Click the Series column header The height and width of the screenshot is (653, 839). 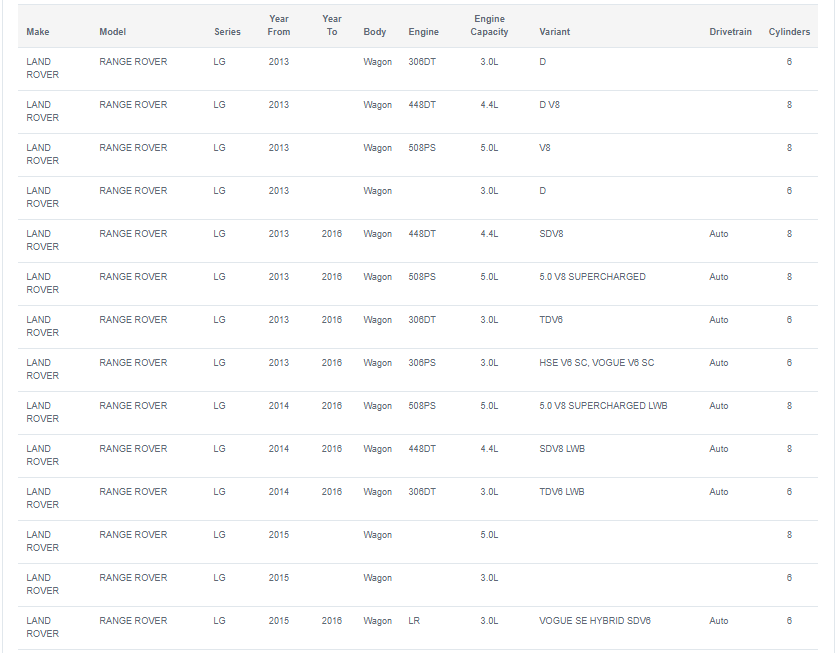click(227, 32)
